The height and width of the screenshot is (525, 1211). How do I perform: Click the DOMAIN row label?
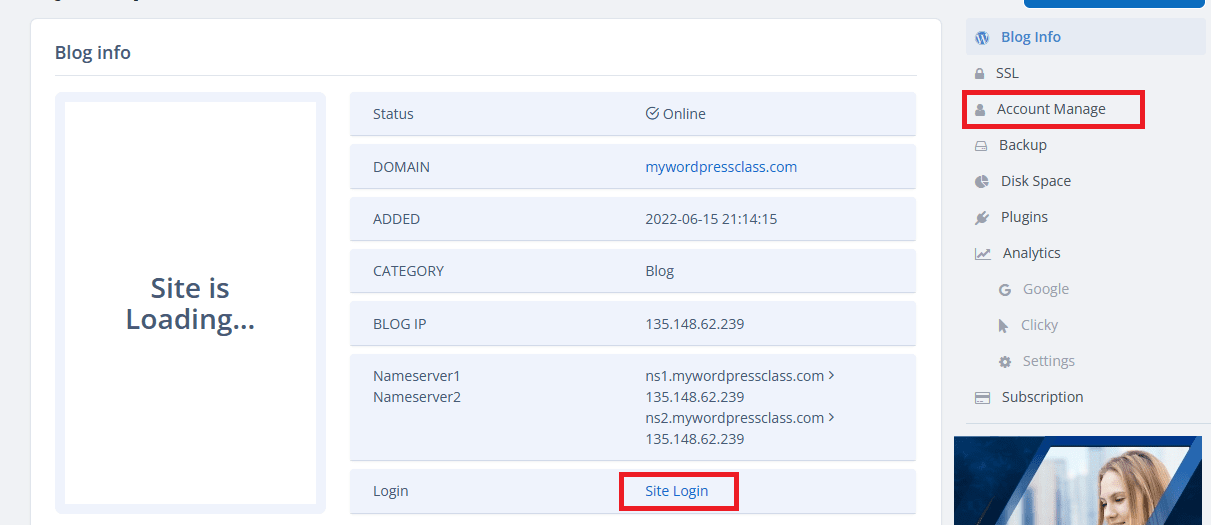click(401, 167)
